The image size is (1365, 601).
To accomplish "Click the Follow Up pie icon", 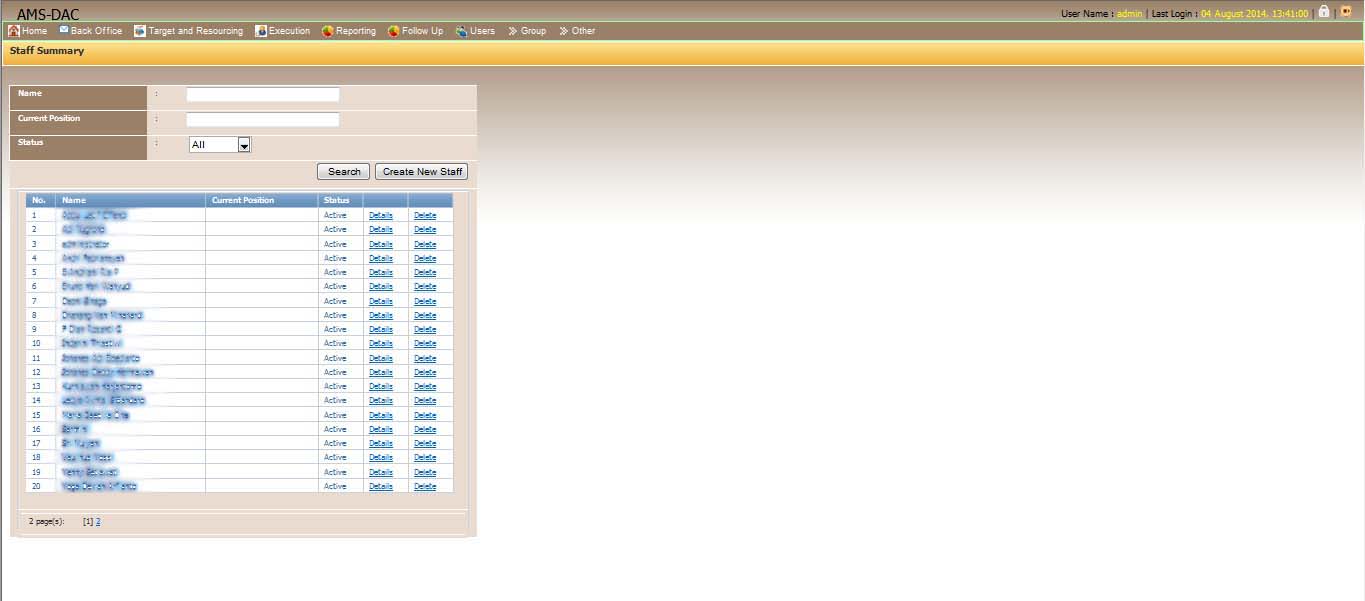I will 394,31.
